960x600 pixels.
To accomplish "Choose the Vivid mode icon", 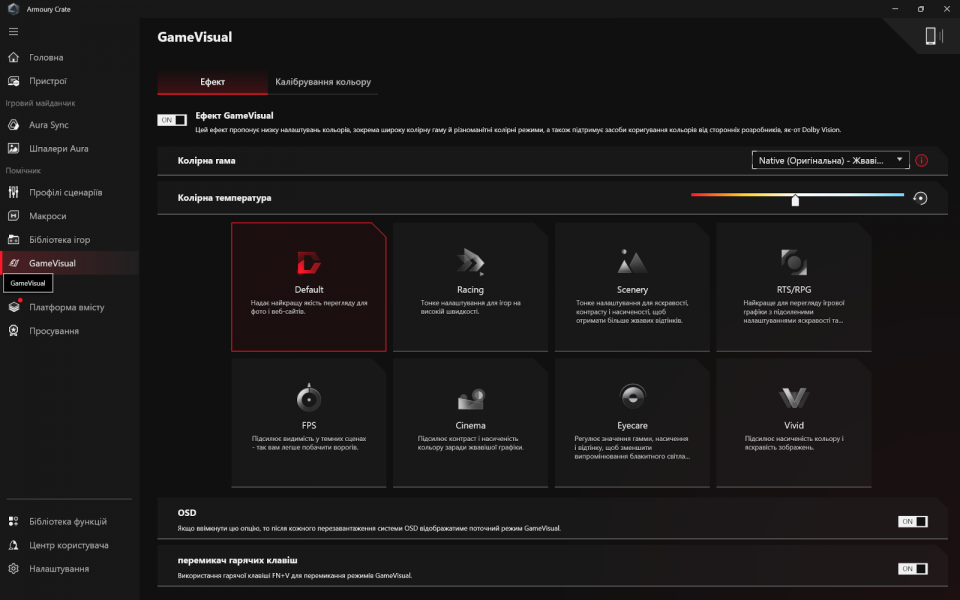I will 794,399.
